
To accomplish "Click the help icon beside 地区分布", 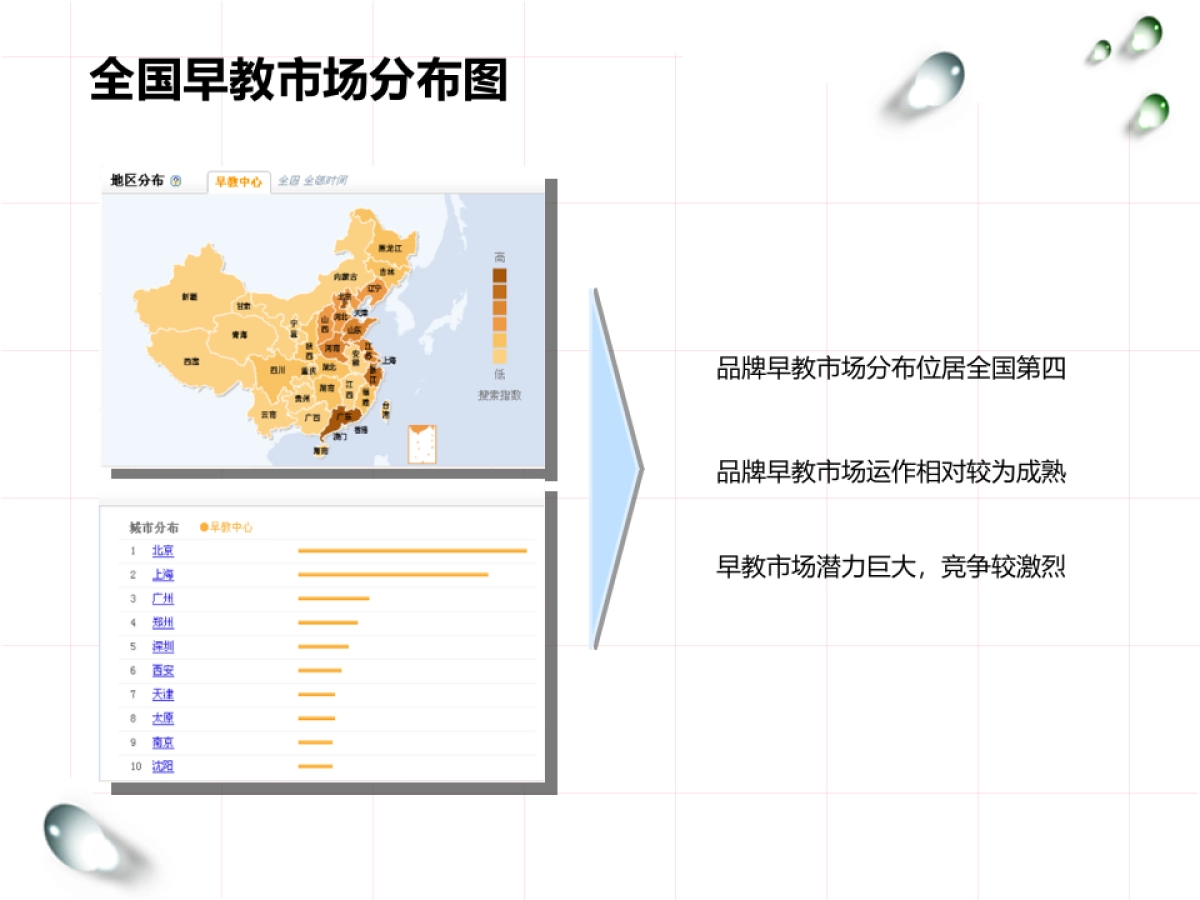I will click(x=175, y=181).
